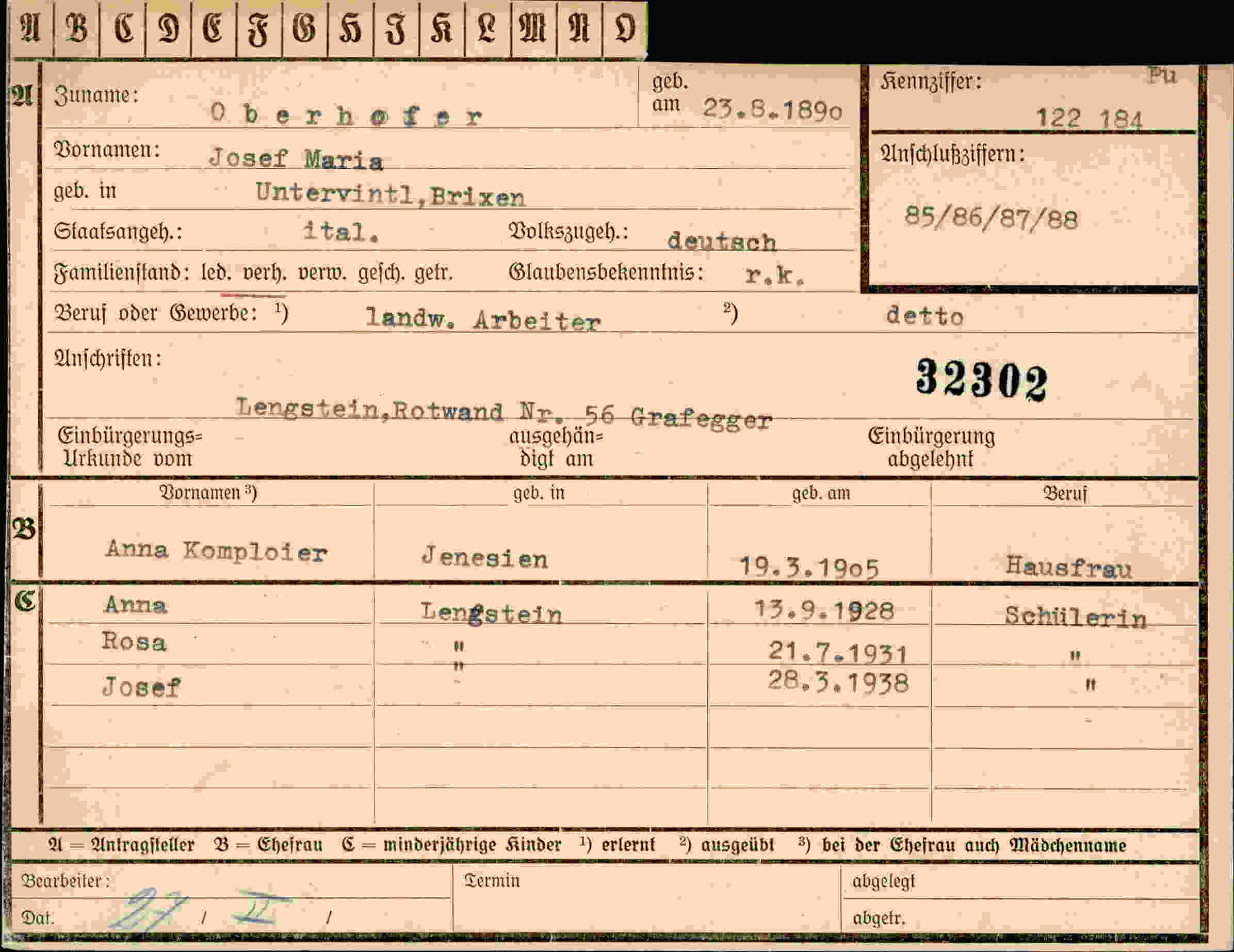1234x952 pixels.
Task: Click the citizenship value 'ital.'
Action: (x=340, y=232)
